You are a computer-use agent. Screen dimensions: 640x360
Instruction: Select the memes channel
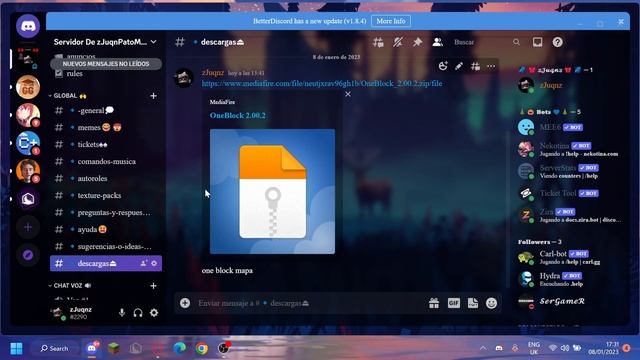tap(106, 128)
